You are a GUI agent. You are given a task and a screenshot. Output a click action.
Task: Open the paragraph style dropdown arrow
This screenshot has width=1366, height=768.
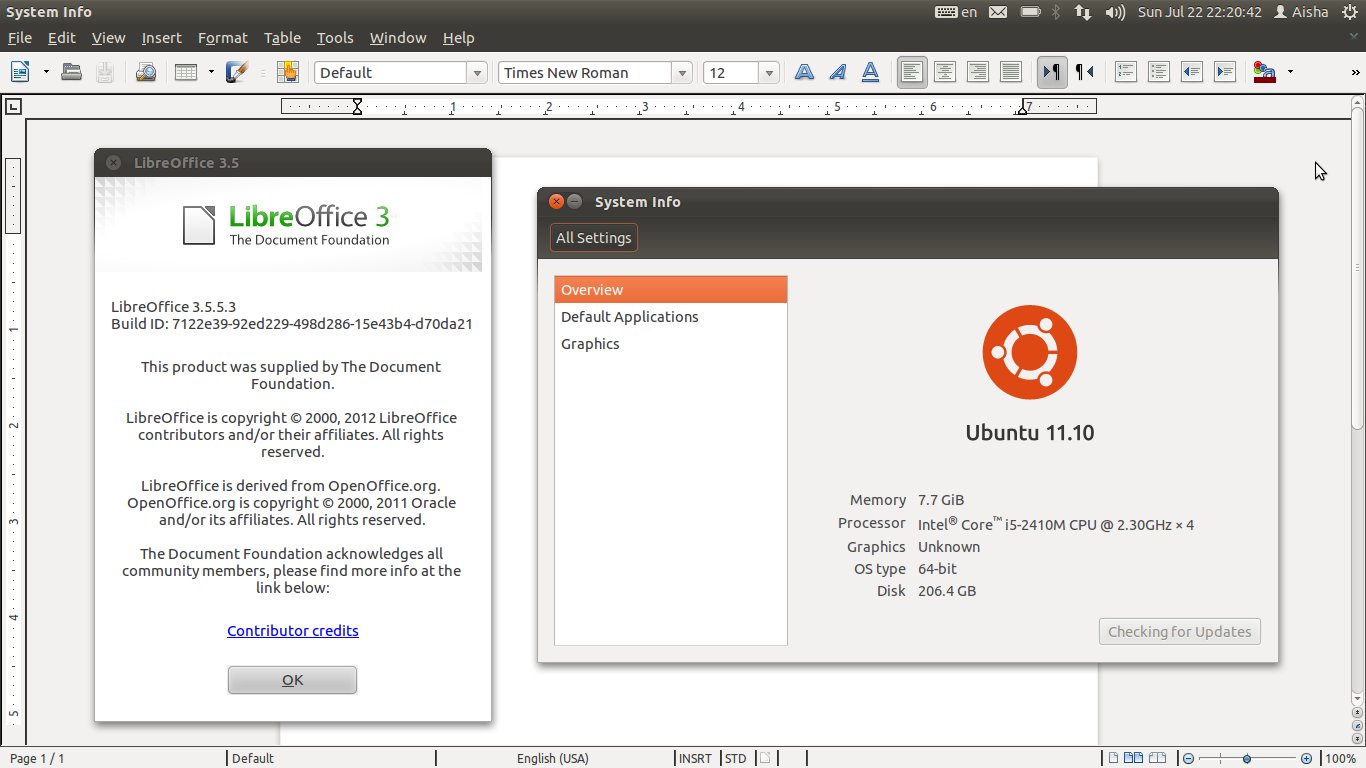click(x=477, y=73)
